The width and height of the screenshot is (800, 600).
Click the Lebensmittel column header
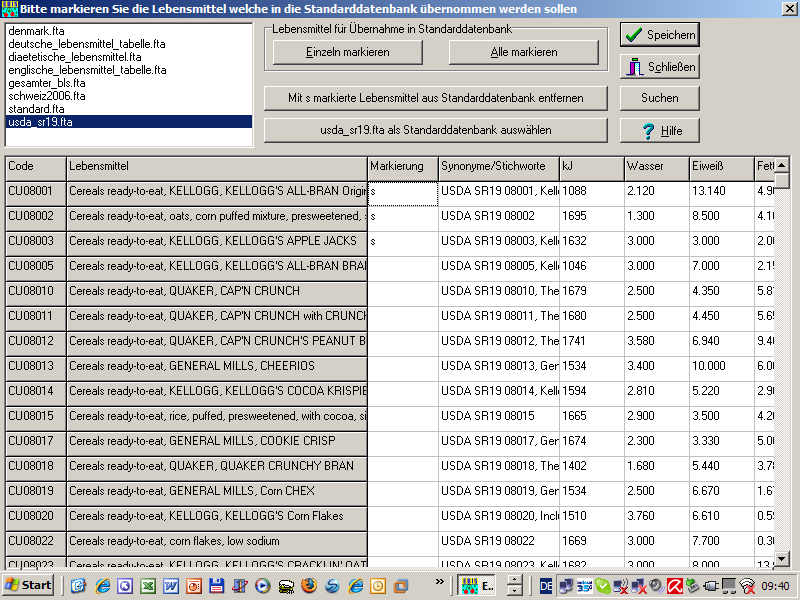point(216,166)
